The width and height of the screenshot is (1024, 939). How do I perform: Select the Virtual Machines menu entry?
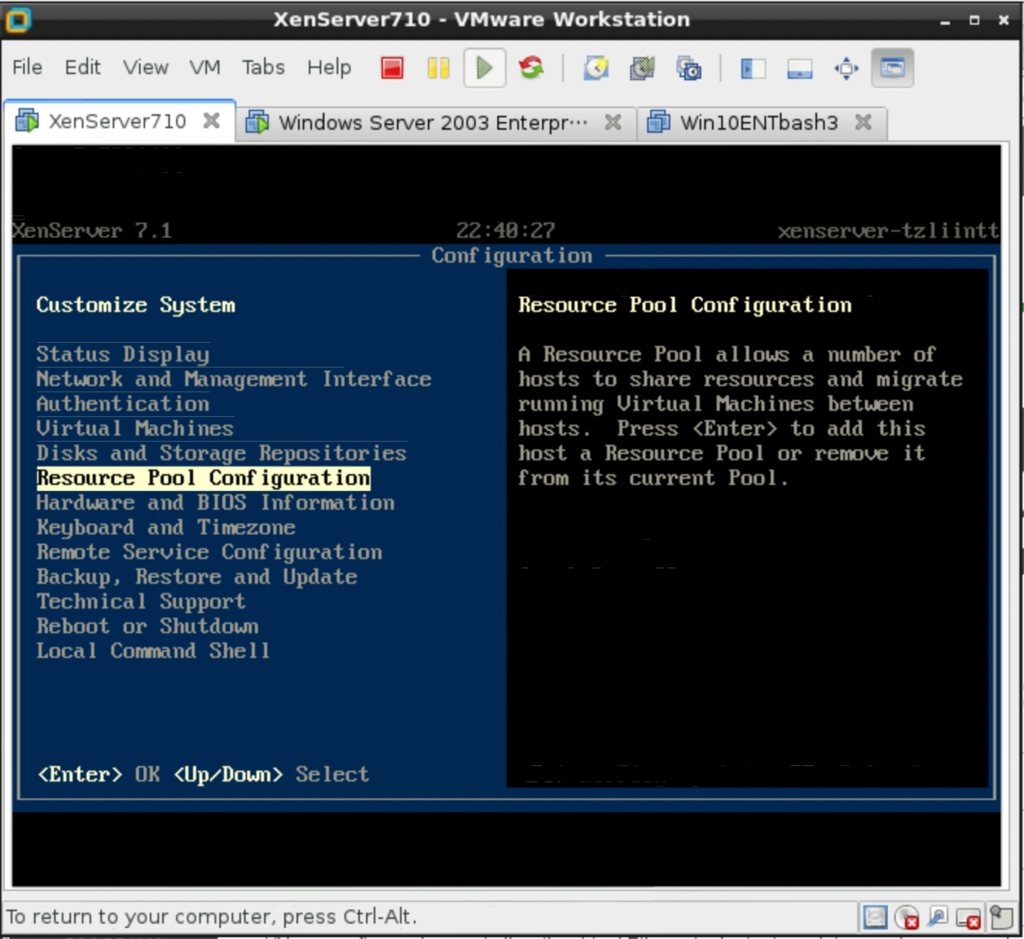pyautogui.click(x=135, y=429)
